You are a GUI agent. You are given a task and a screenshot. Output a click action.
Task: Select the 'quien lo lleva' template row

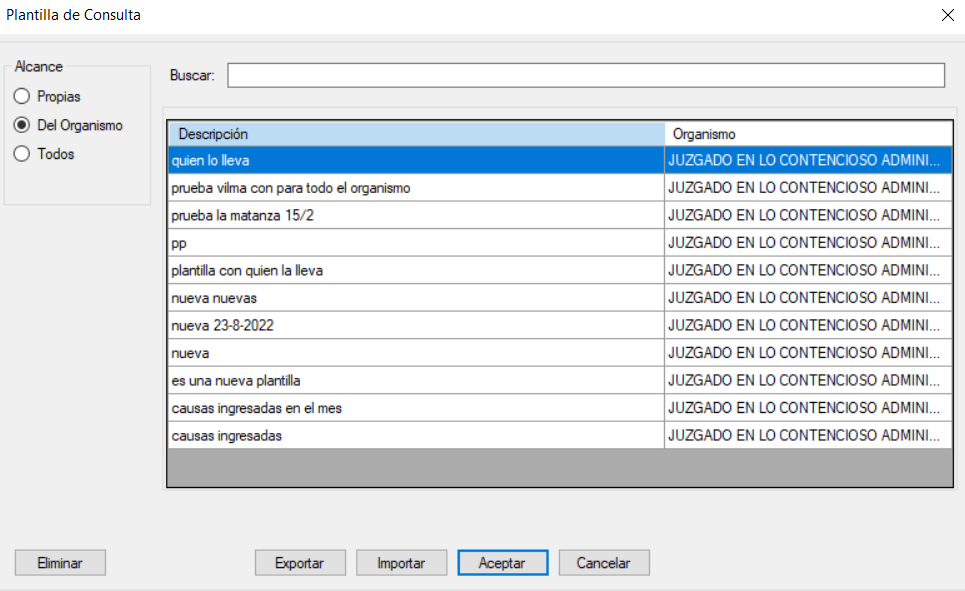(x=415, y=161)
